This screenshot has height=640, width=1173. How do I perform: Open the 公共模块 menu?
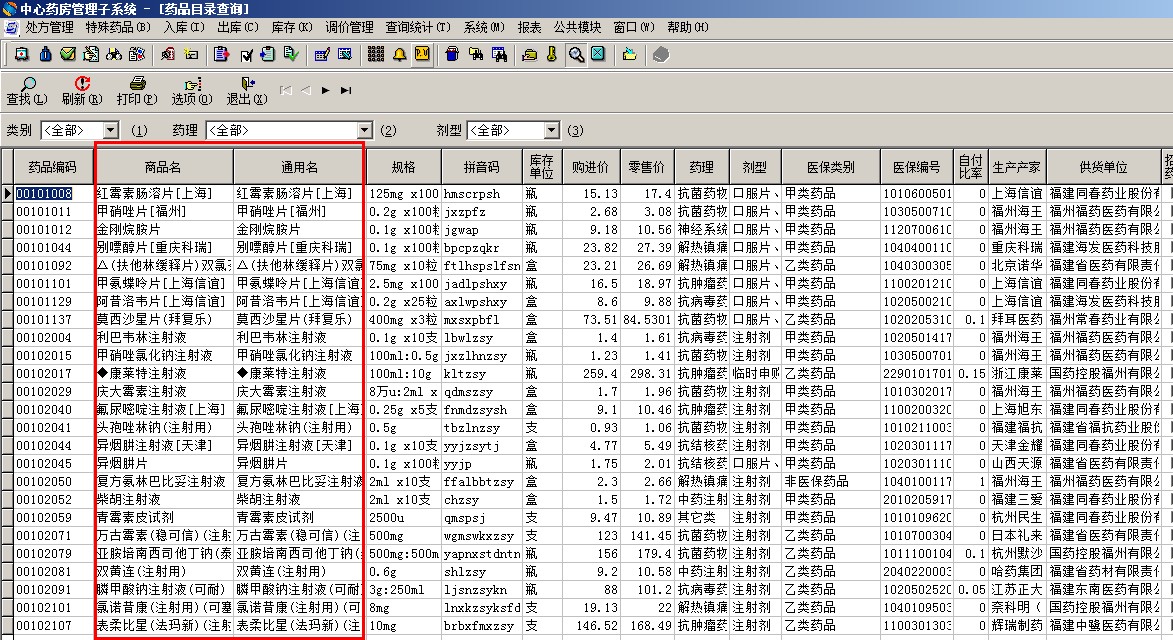click(578, 27)
